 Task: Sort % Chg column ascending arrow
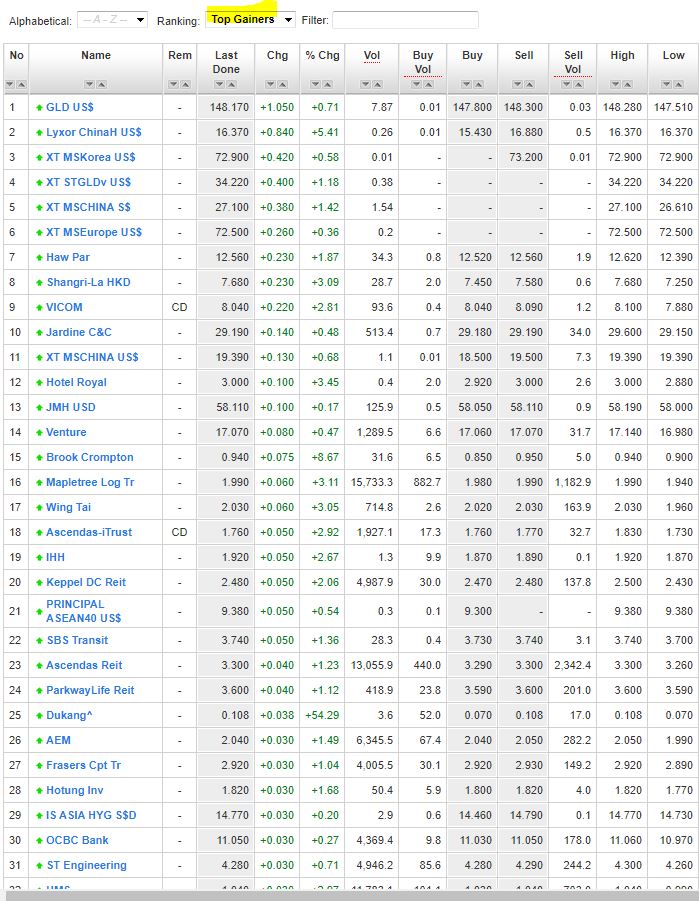(327, 84)
